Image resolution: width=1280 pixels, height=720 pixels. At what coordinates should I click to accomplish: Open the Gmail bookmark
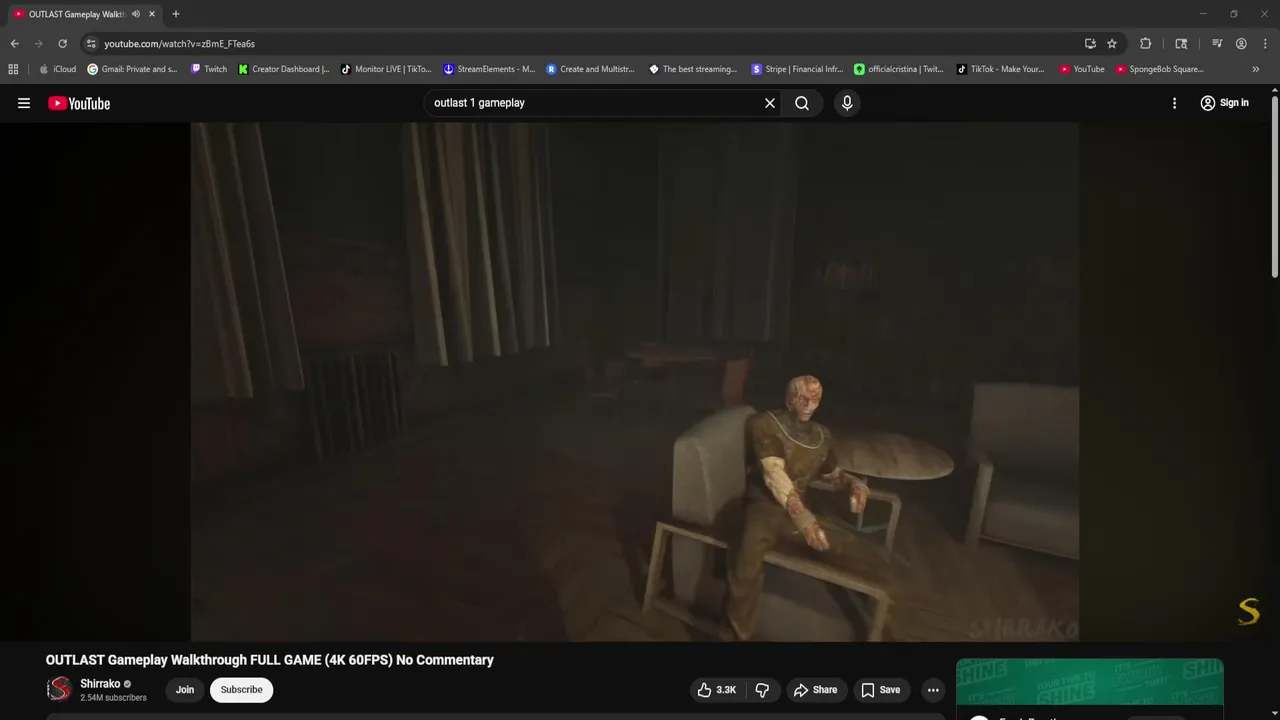[132, 69]
